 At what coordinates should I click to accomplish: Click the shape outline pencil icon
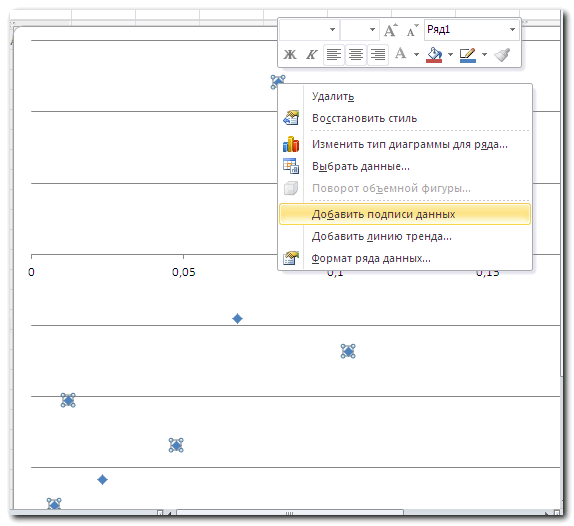pos(468,55)
